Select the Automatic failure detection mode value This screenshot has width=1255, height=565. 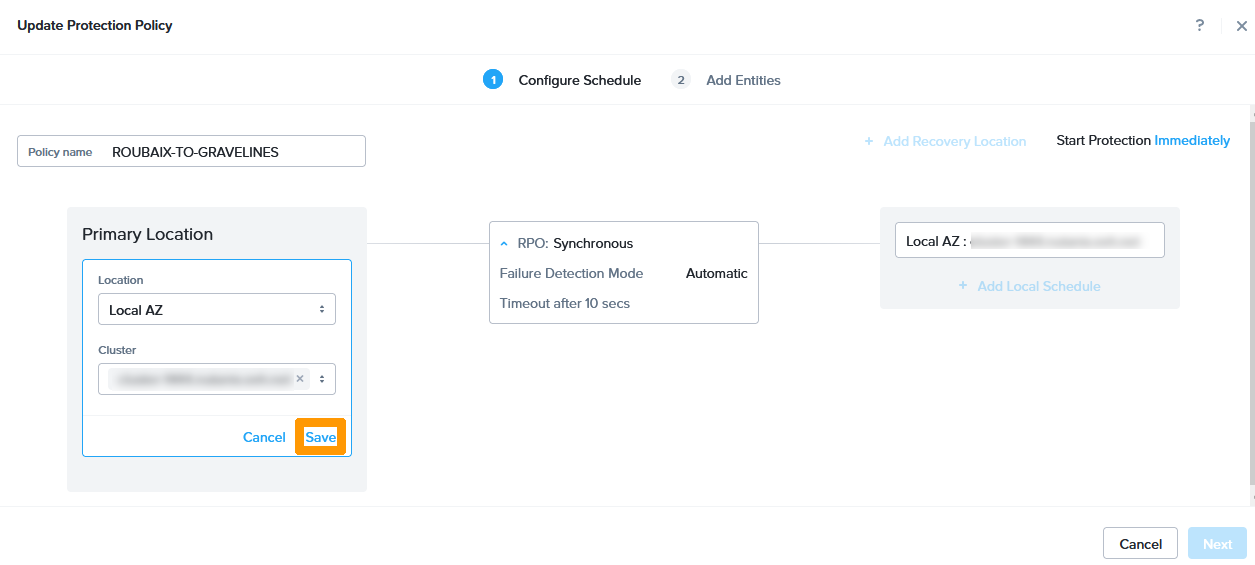[x=716, y=273]
